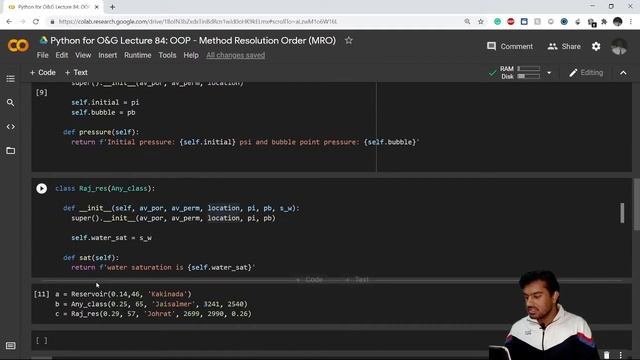
Task: Open the code snippets panel
Action: point(11,127)
